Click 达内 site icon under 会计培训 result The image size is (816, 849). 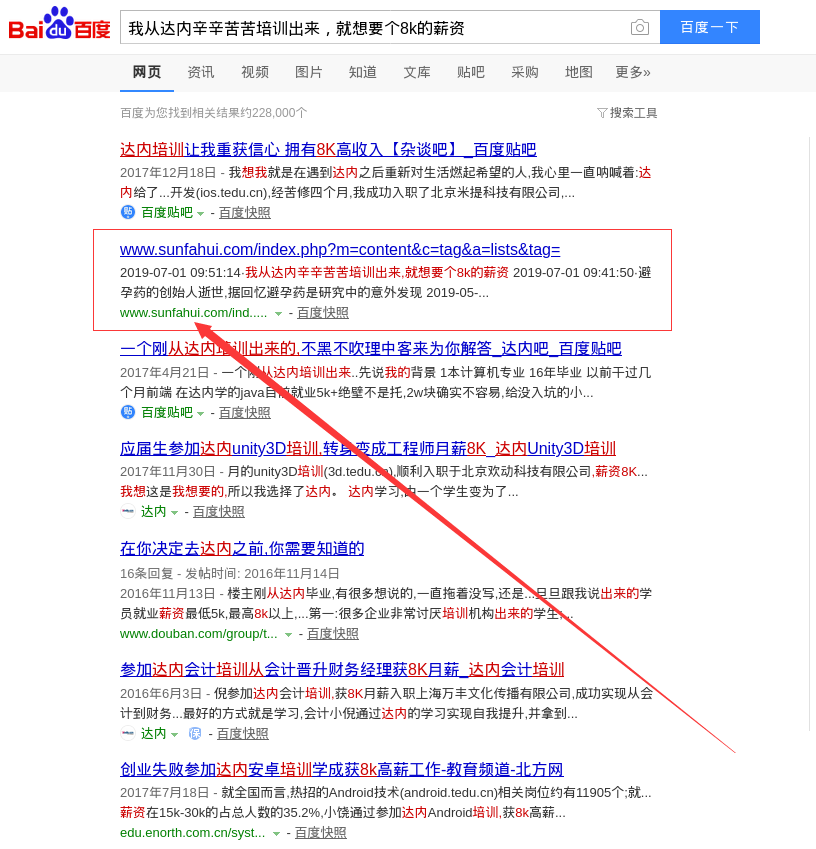[128, 733]
